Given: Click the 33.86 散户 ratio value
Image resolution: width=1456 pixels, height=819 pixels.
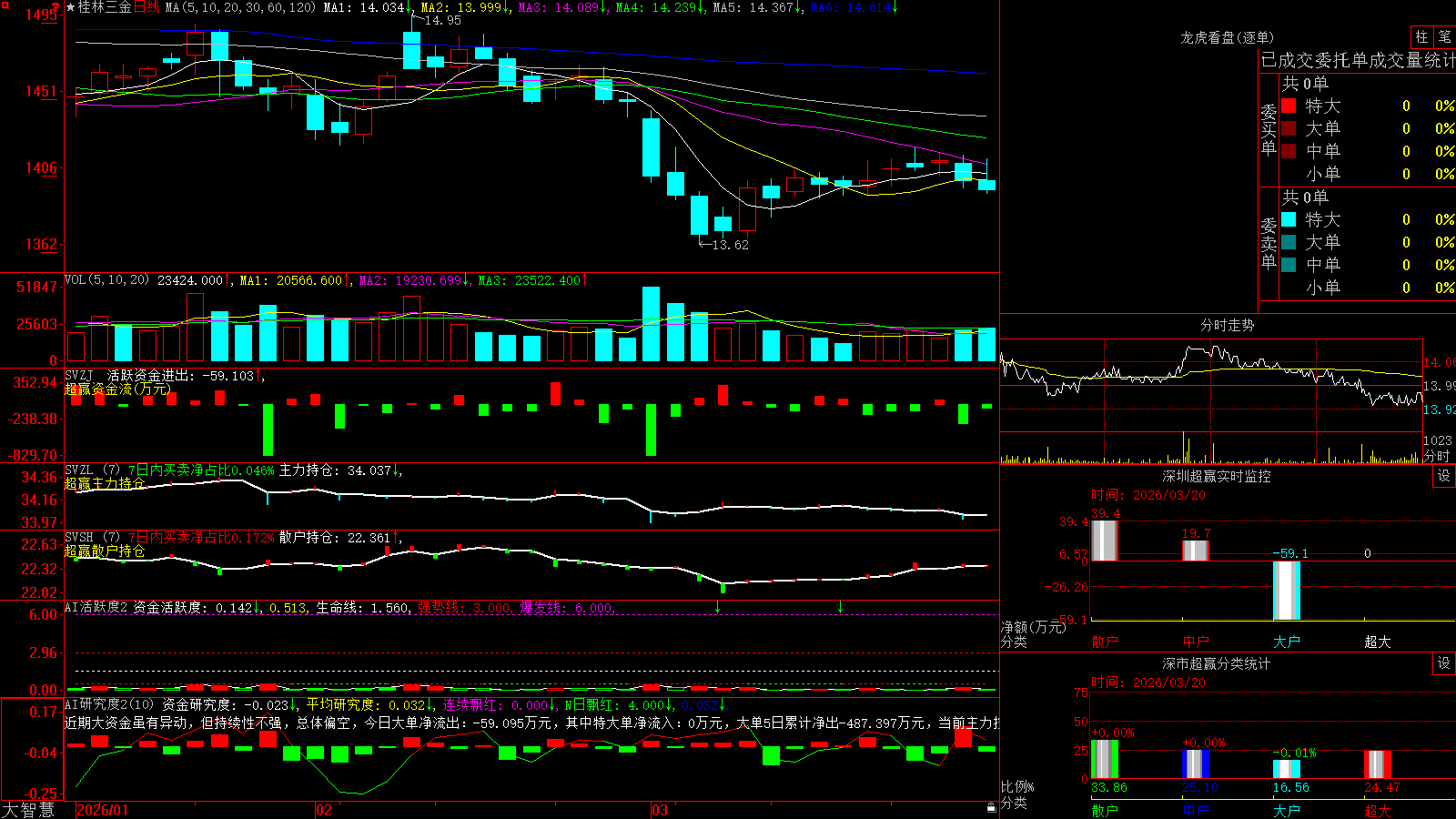Looking at the screenshot, I should [x=1108, y=787].
